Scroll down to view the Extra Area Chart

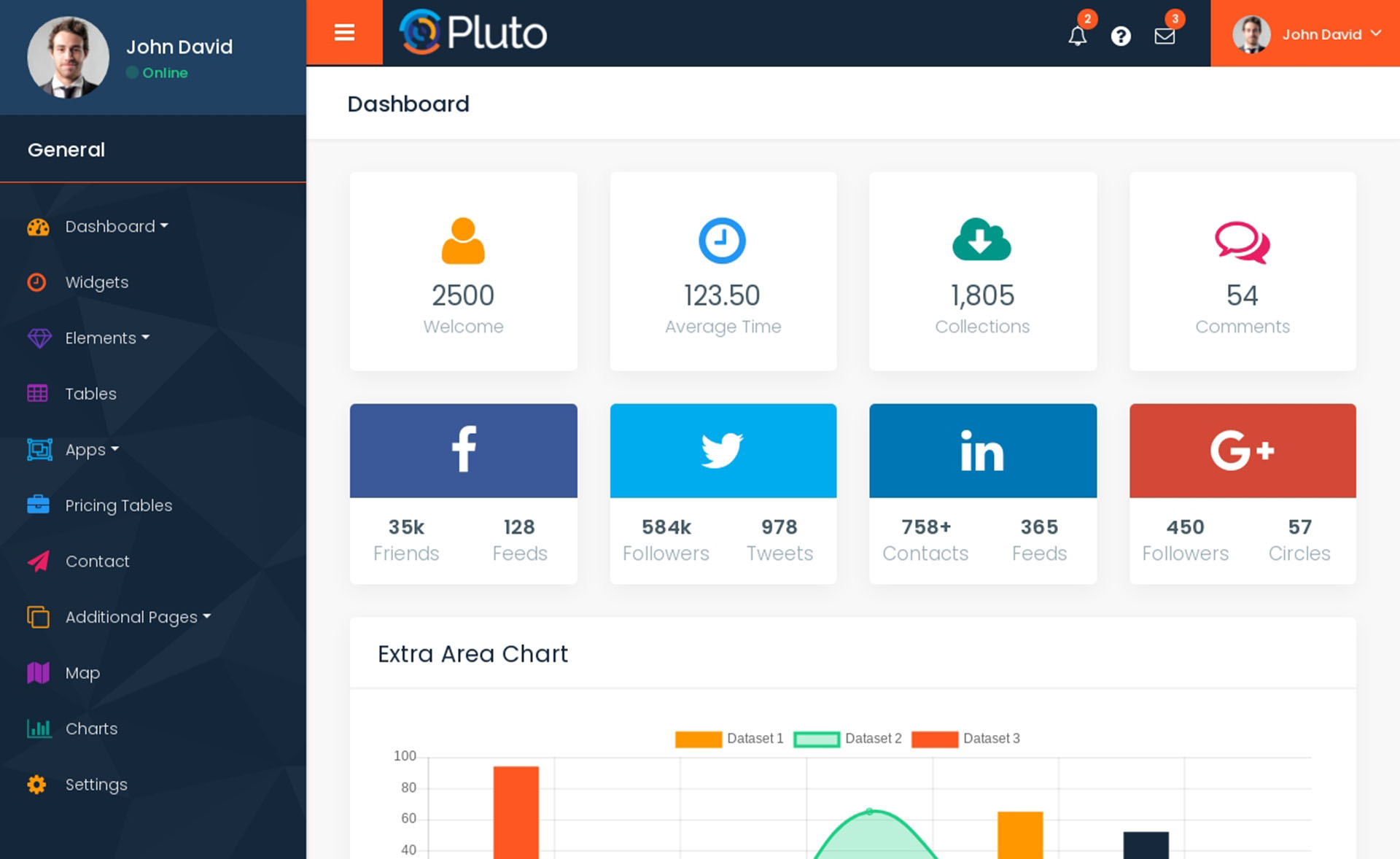[x=472, y=654]
